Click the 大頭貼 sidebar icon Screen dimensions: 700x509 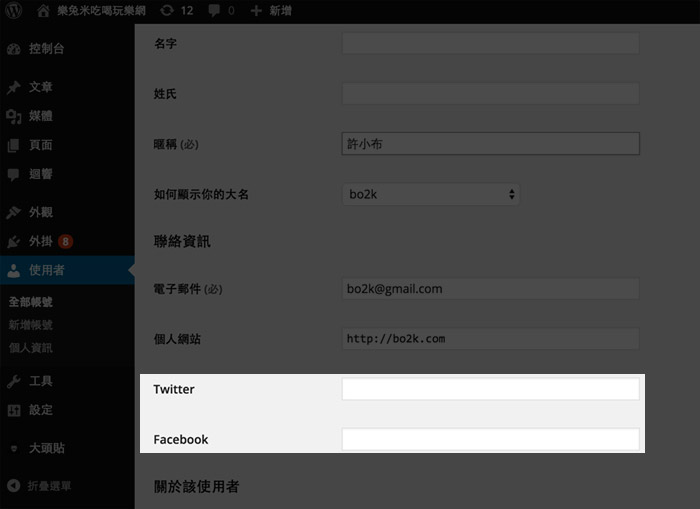click(x=14, y=448)
